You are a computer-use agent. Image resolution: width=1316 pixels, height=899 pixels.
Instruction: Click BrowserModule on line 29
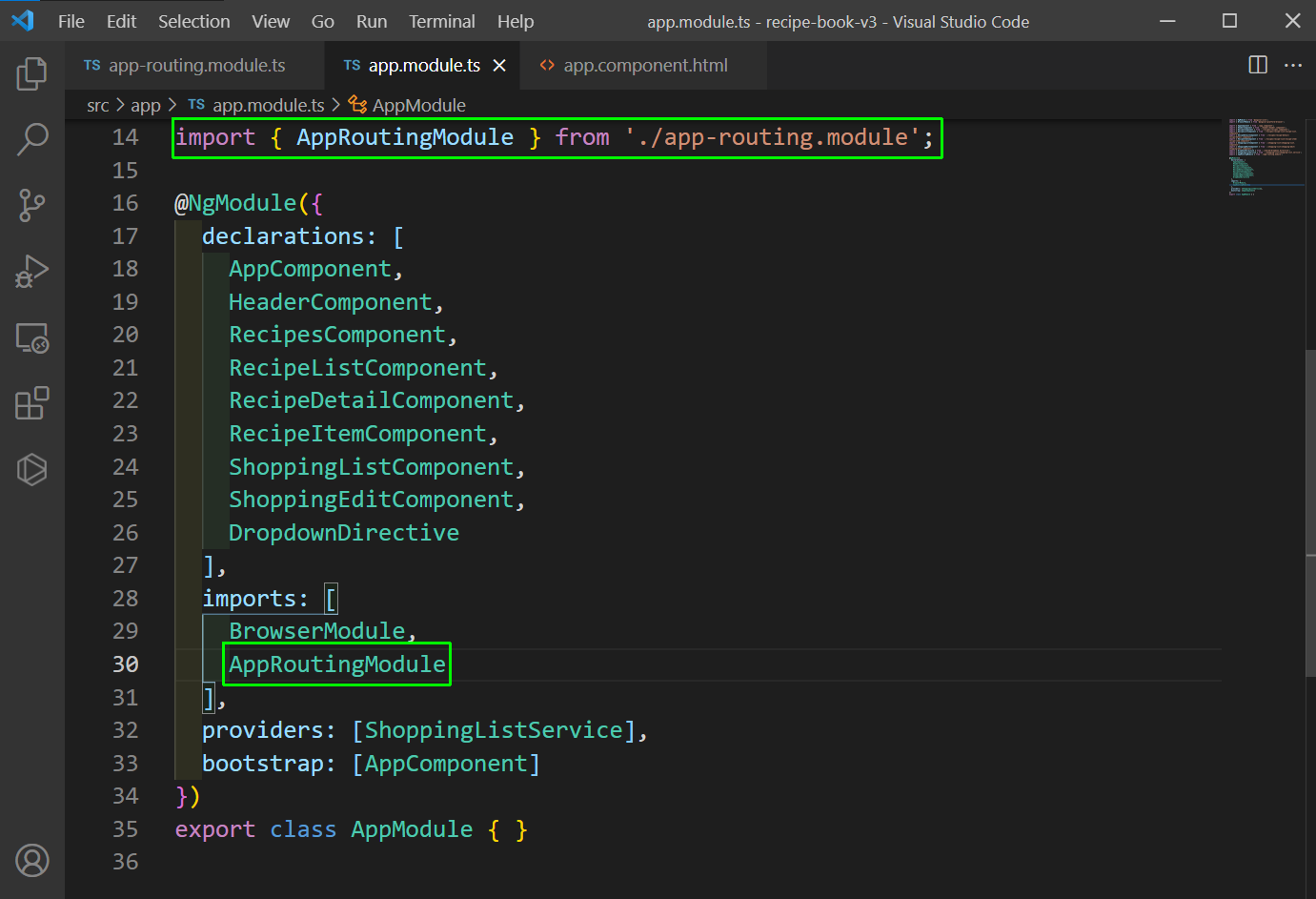point(317,631)
